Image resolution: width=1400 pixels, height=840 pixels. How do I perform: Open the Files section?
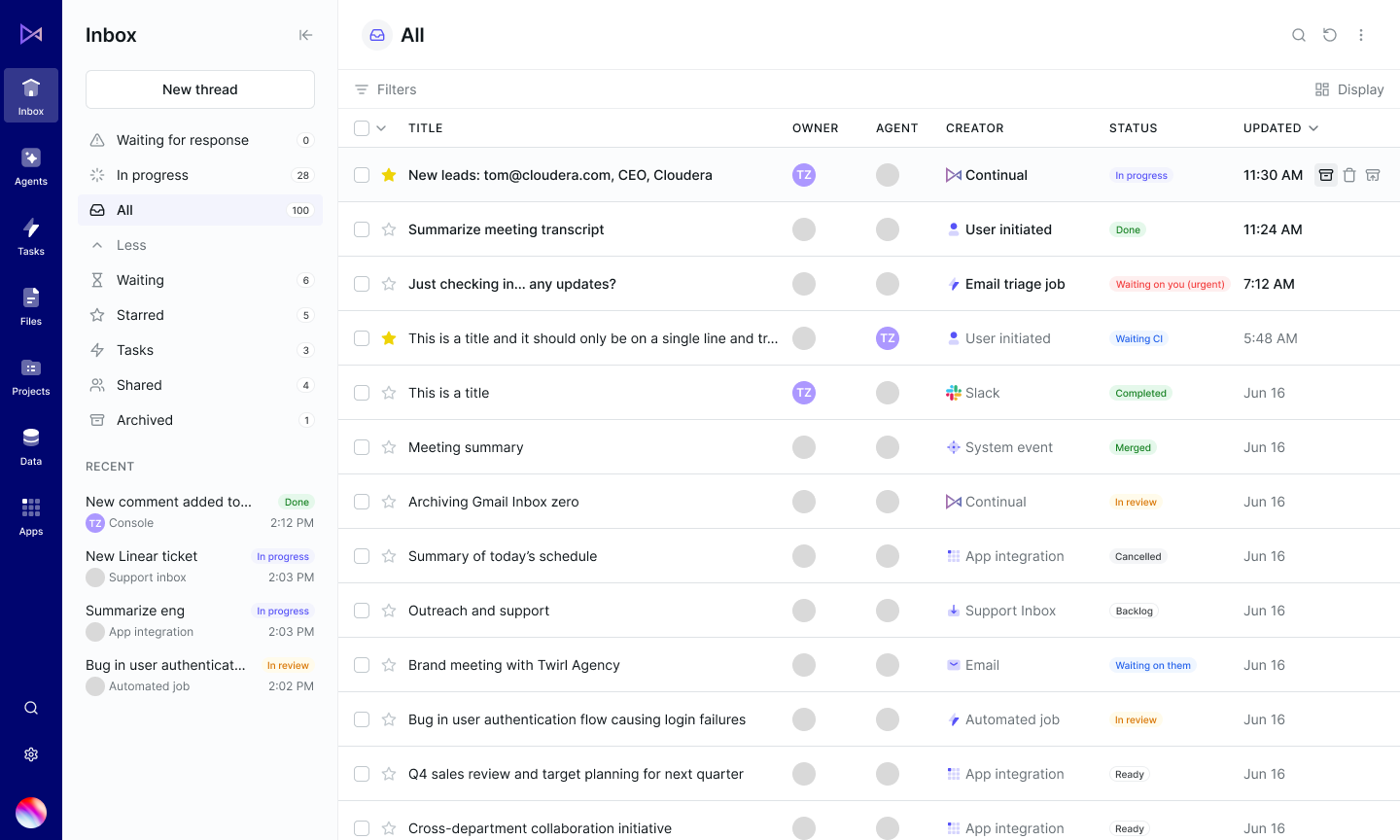tap(31, 305)
